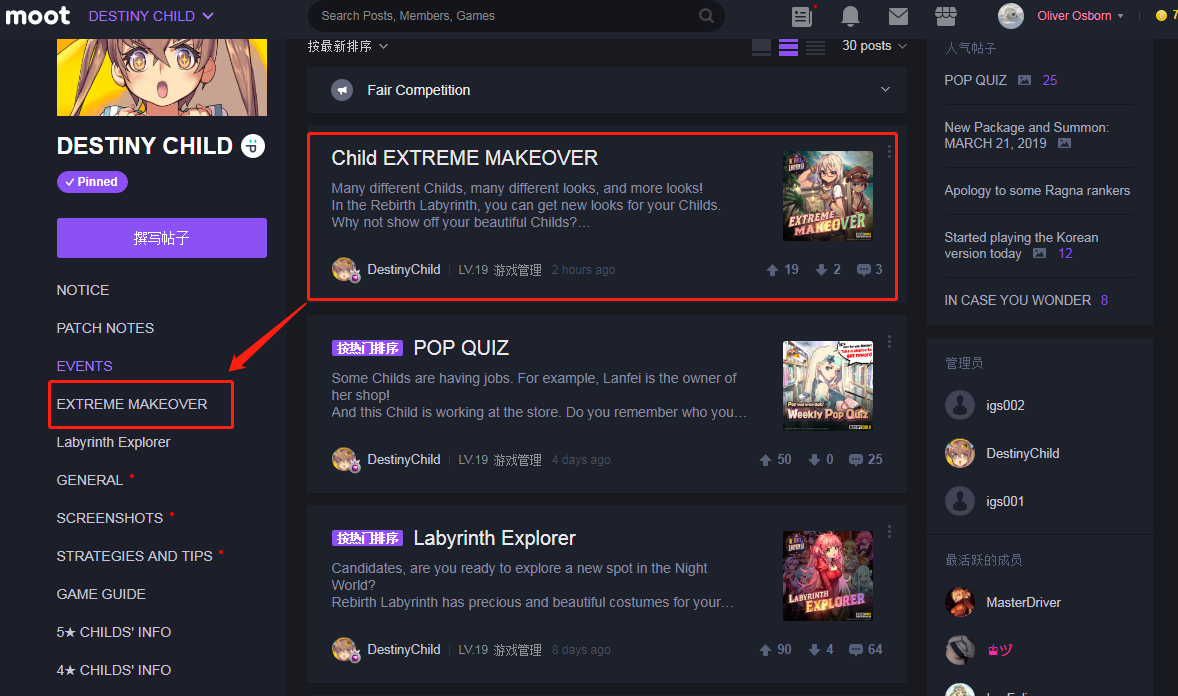Click igs002's avatar in the admin list
Screen dimensions: 1178x696
pyautogui.click(x=959, y=405)
